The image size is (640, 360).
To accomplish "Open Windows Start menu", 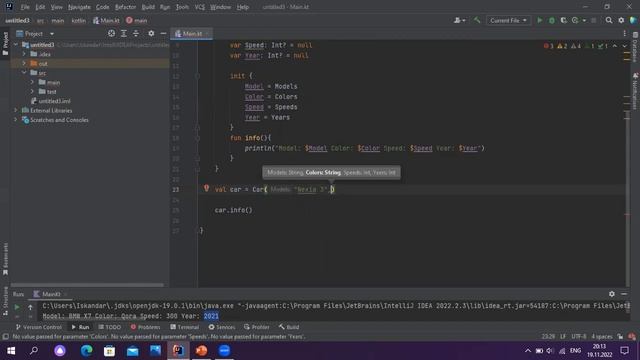I will pyautogui.click(x=11, y=351).
